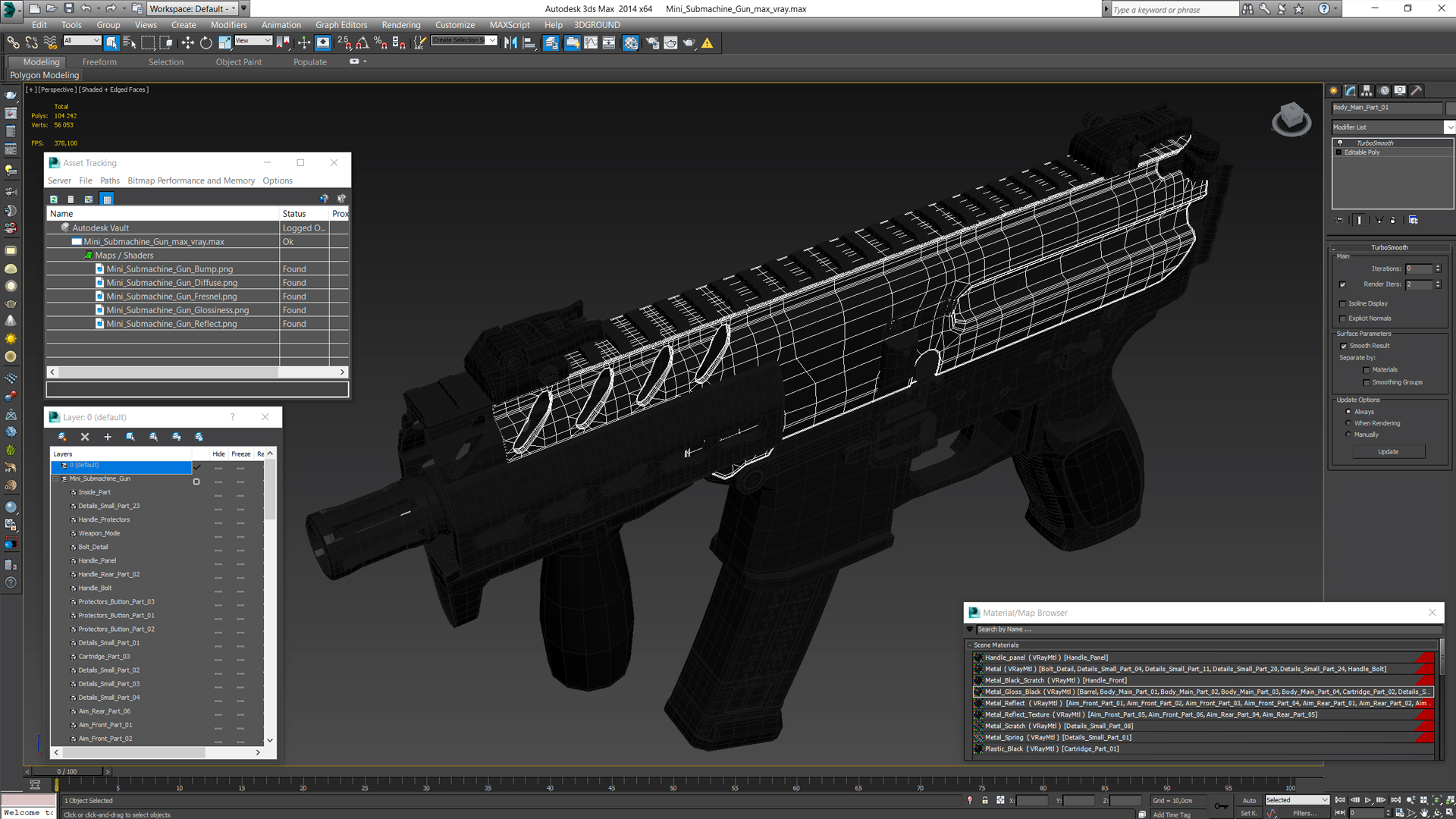Image resolution: width=1456 pixels, height=819 pixels.
Task: Click Delete Layer X icon in Layer window
Action: click(85, 437)
